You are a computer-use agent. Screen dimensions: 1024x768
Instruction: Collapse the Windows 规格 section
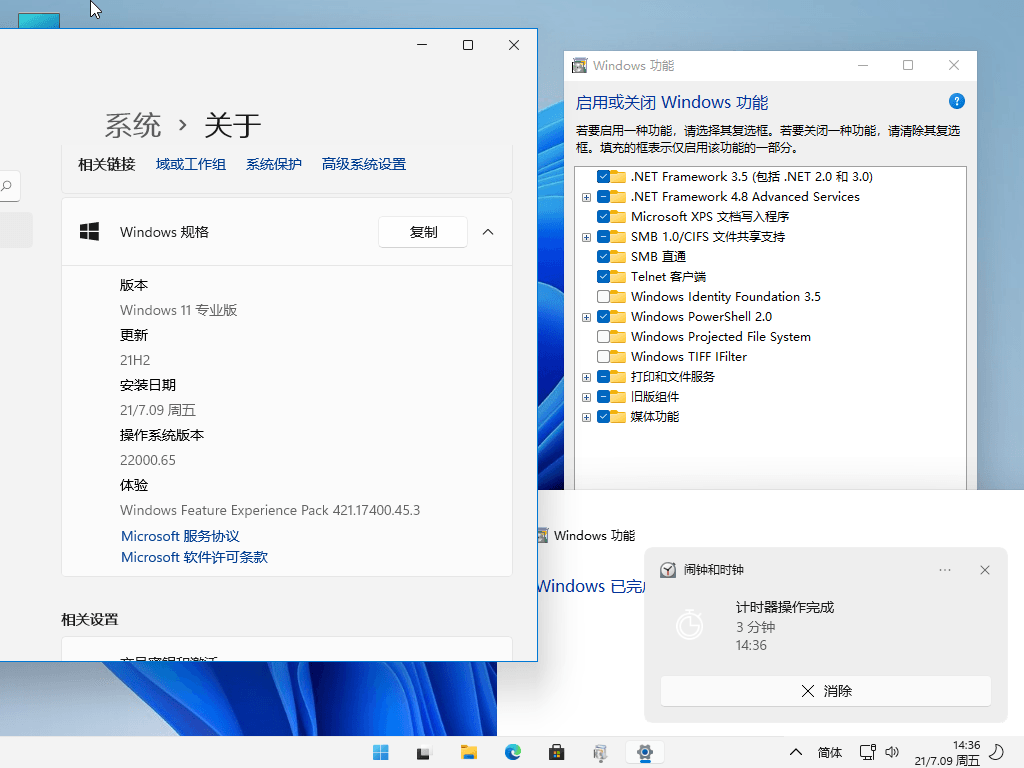(488, 231)
